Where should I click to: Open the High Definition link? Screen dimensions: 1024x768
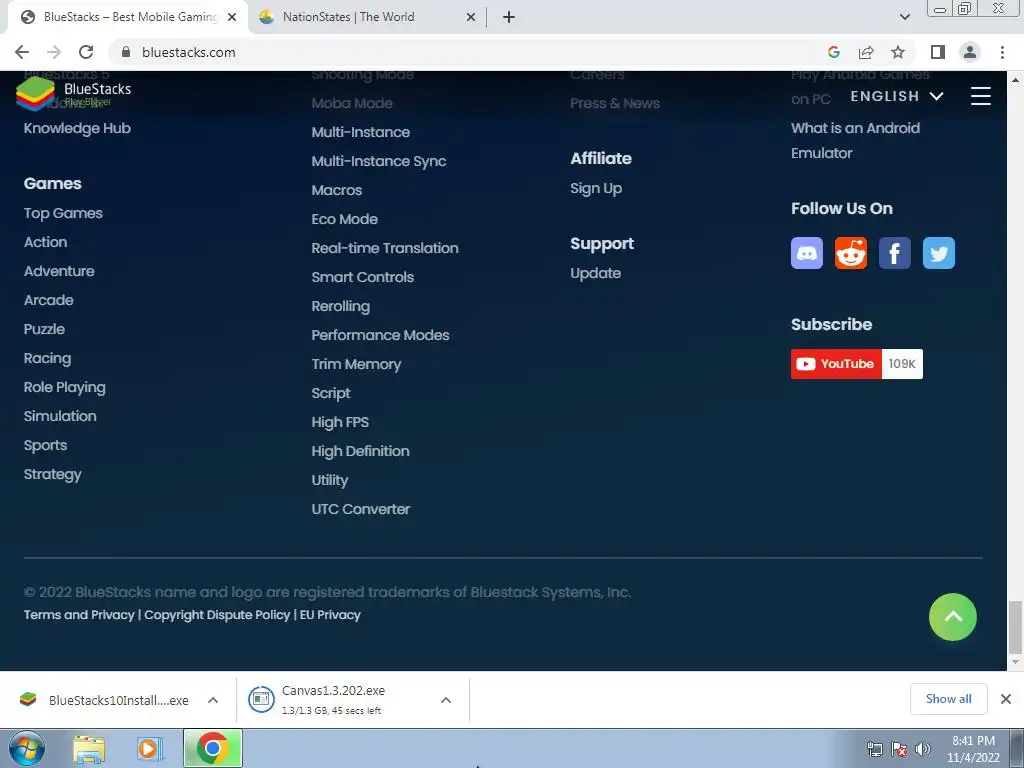(x=360, y=451)
